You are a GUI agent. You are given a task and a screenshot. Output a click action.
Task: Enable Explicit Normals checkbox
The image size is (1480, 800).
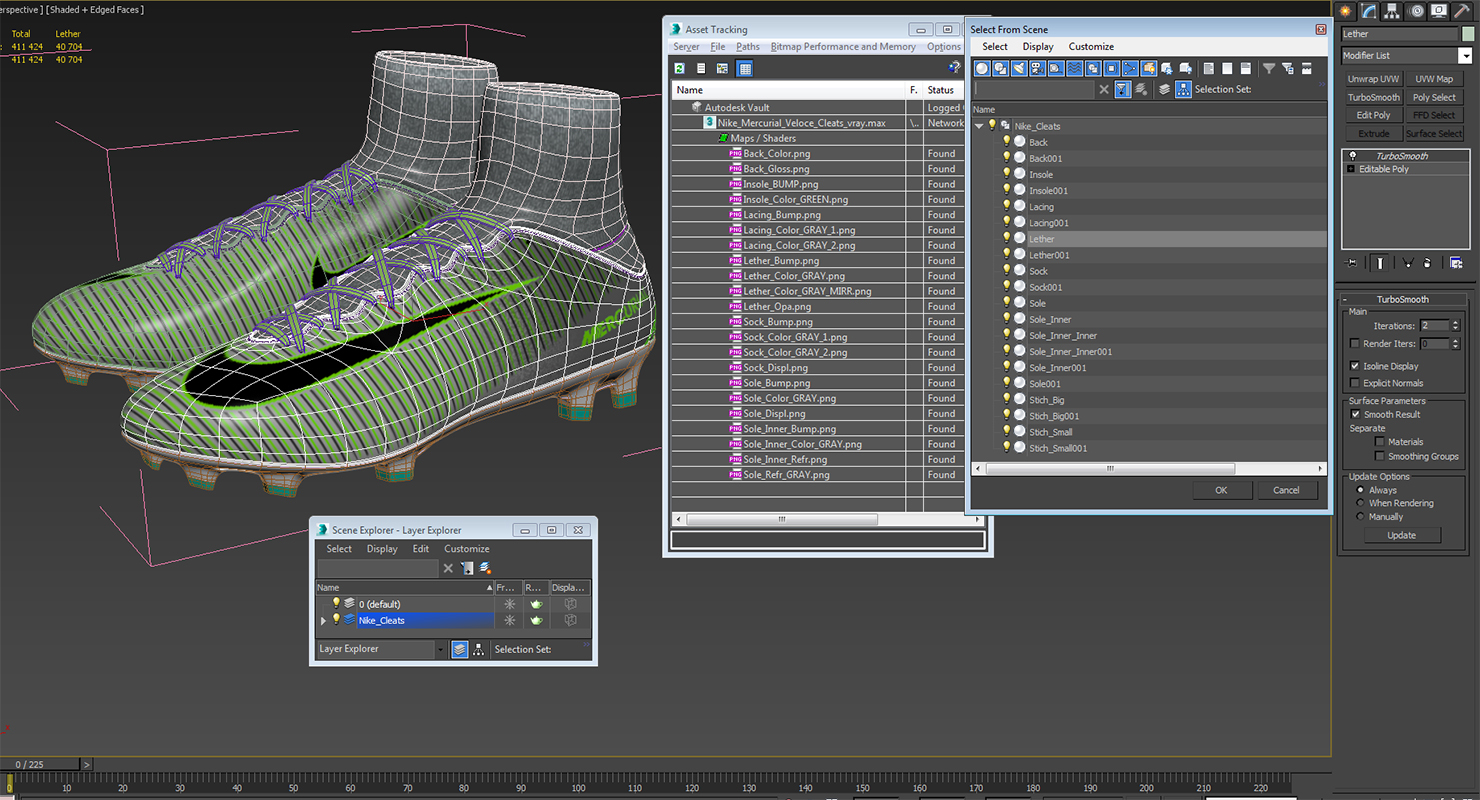tap(1355, 383)
